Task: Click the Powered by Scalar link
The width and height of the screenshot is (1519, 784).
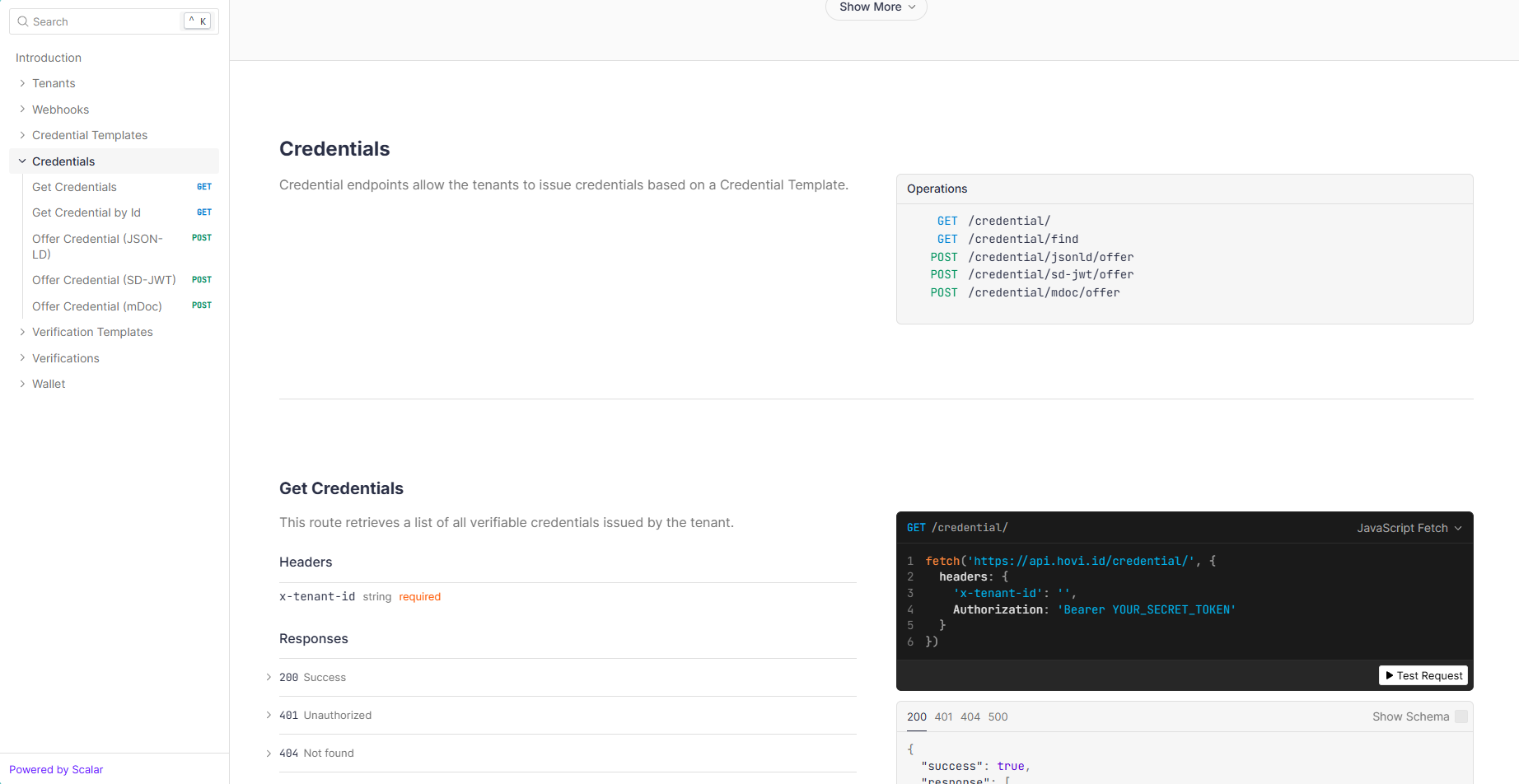Action: tap(56, 769)
